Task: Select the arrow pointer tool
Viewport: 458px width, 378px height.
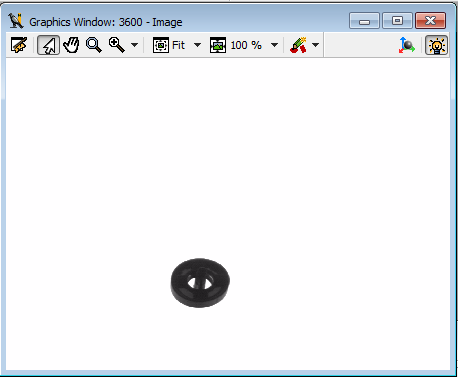Action: 49,45
